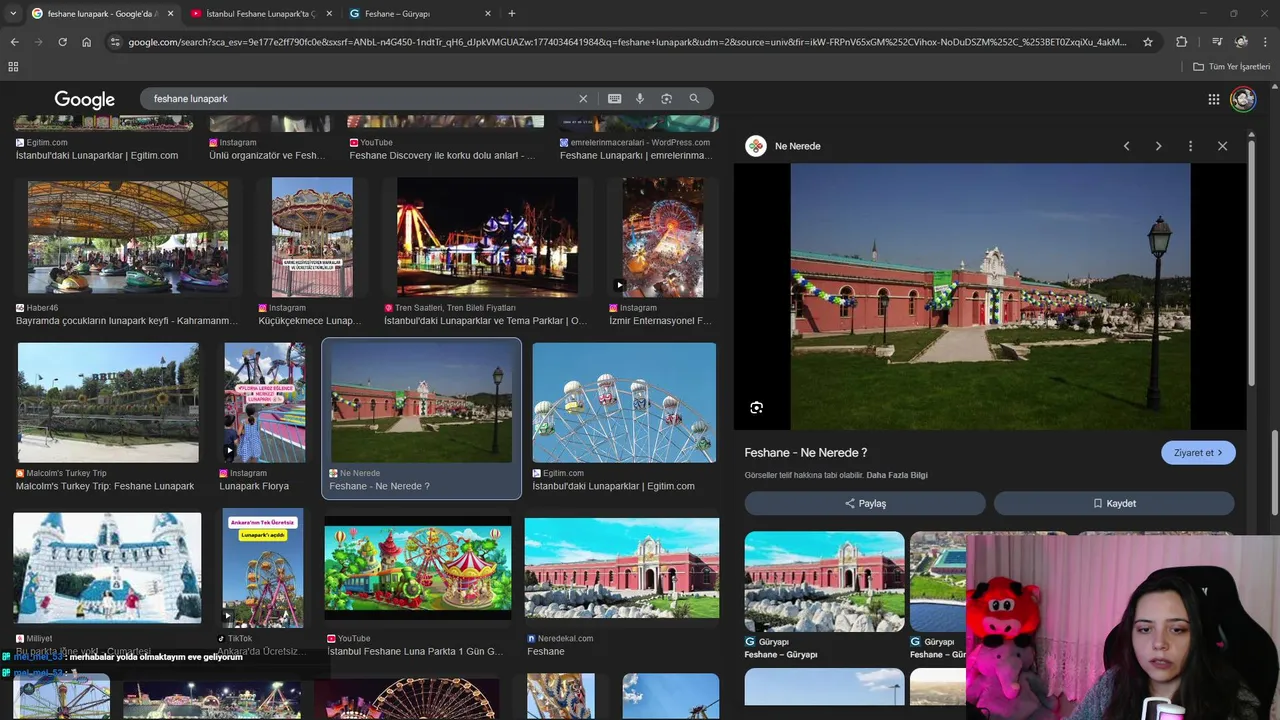
Task: Open TikTok Ankara'da Ücretsiz image
Action: click(263, 568)
